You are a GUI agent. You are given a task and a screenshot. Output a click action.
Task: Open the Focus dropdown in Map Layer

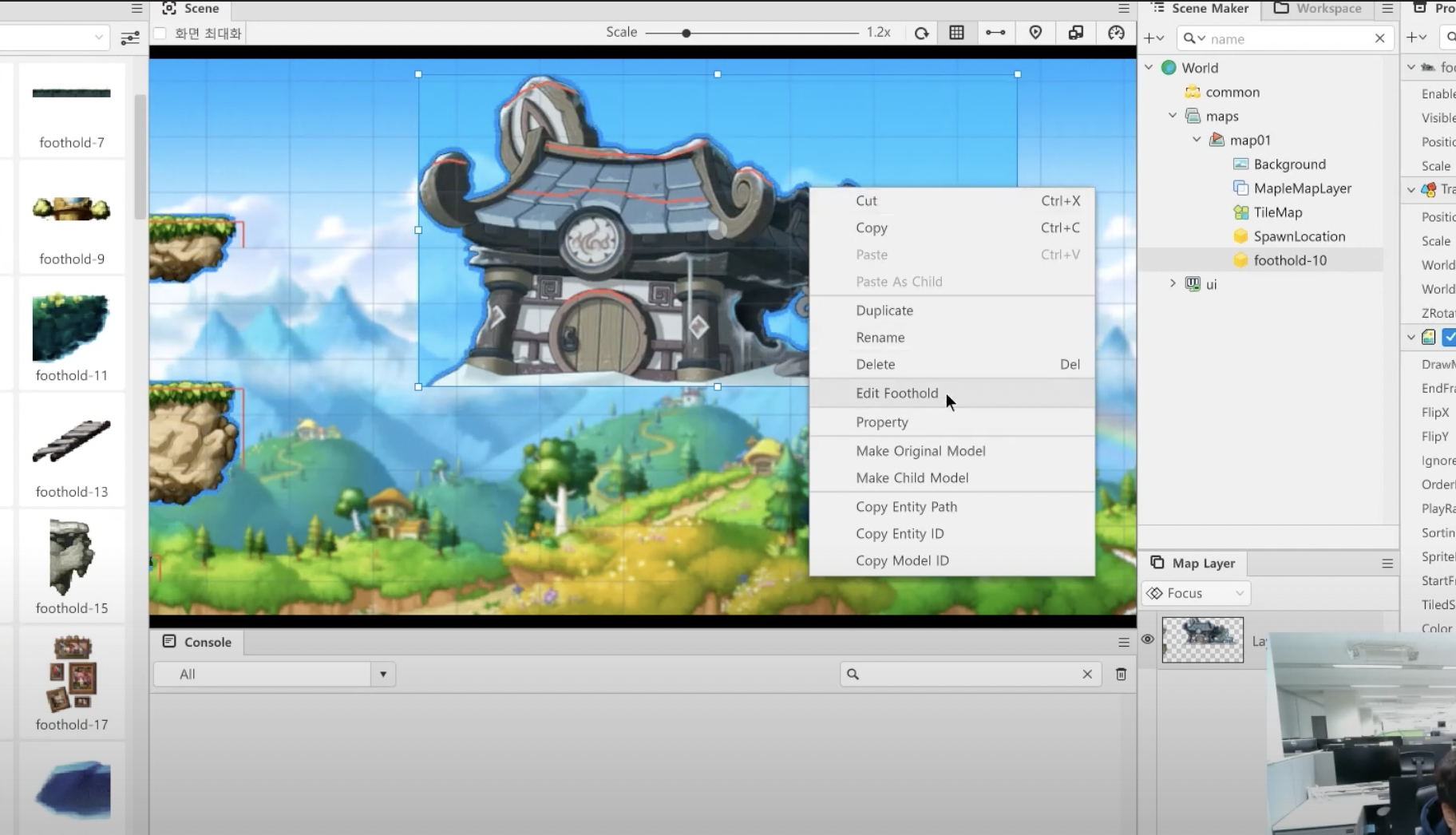(1196, 593)
